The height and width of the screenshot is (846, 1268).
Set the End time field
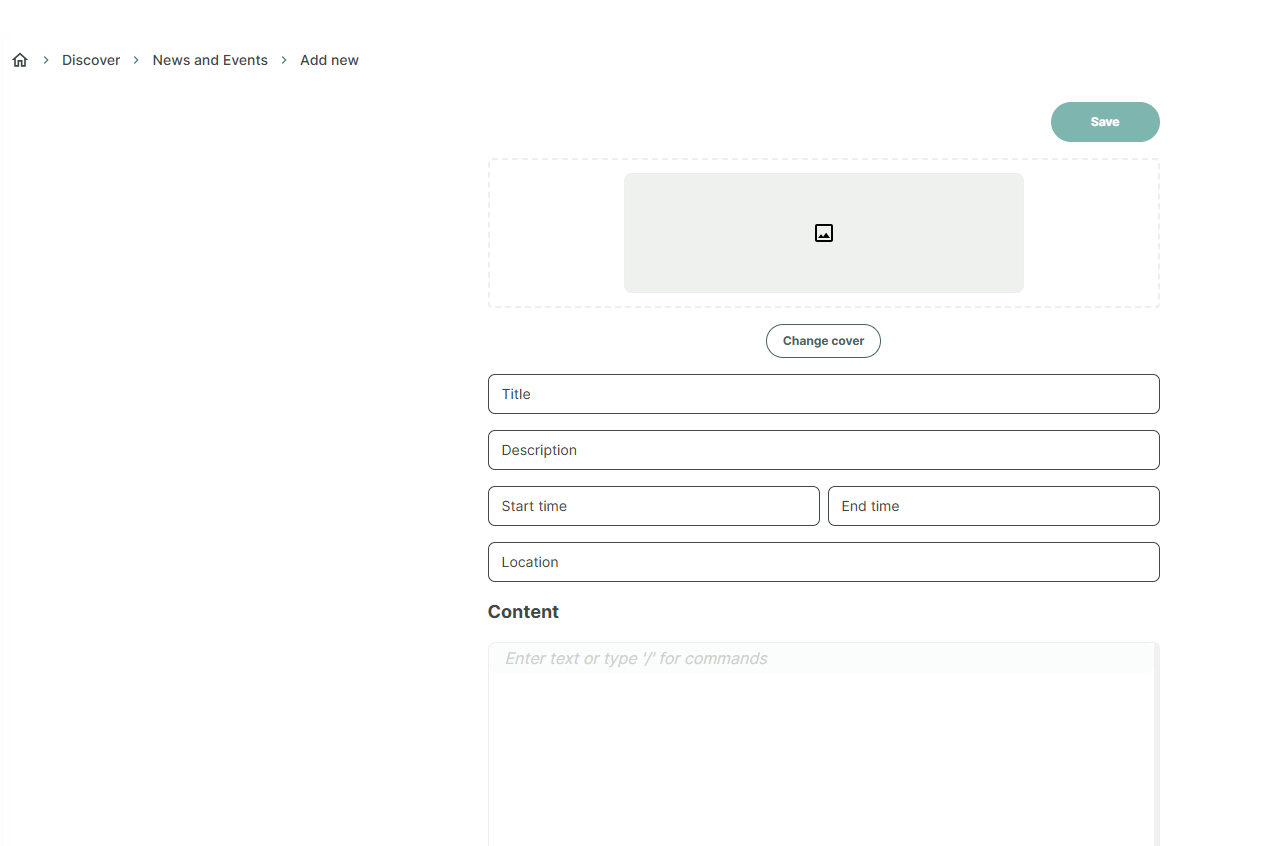point(994,506)
